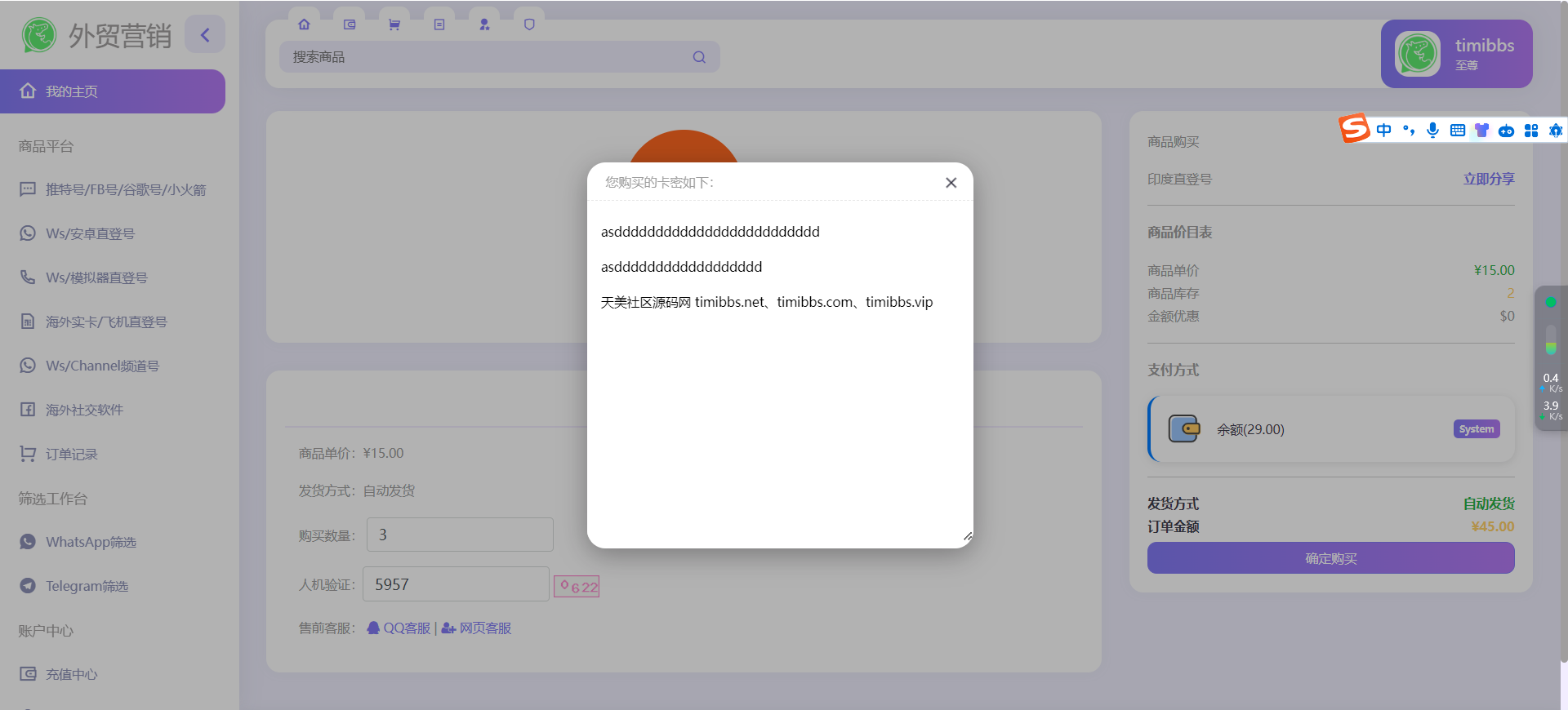The height and width of the screenshot is (710, 1568).
Task: Click the green status dot on network widget
Action: pos(1551,302)
